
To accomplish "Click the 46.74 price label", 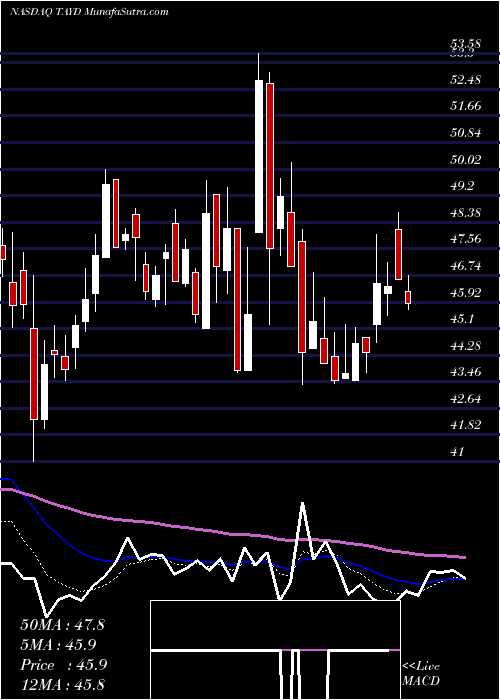I will [x=466, y=266].
